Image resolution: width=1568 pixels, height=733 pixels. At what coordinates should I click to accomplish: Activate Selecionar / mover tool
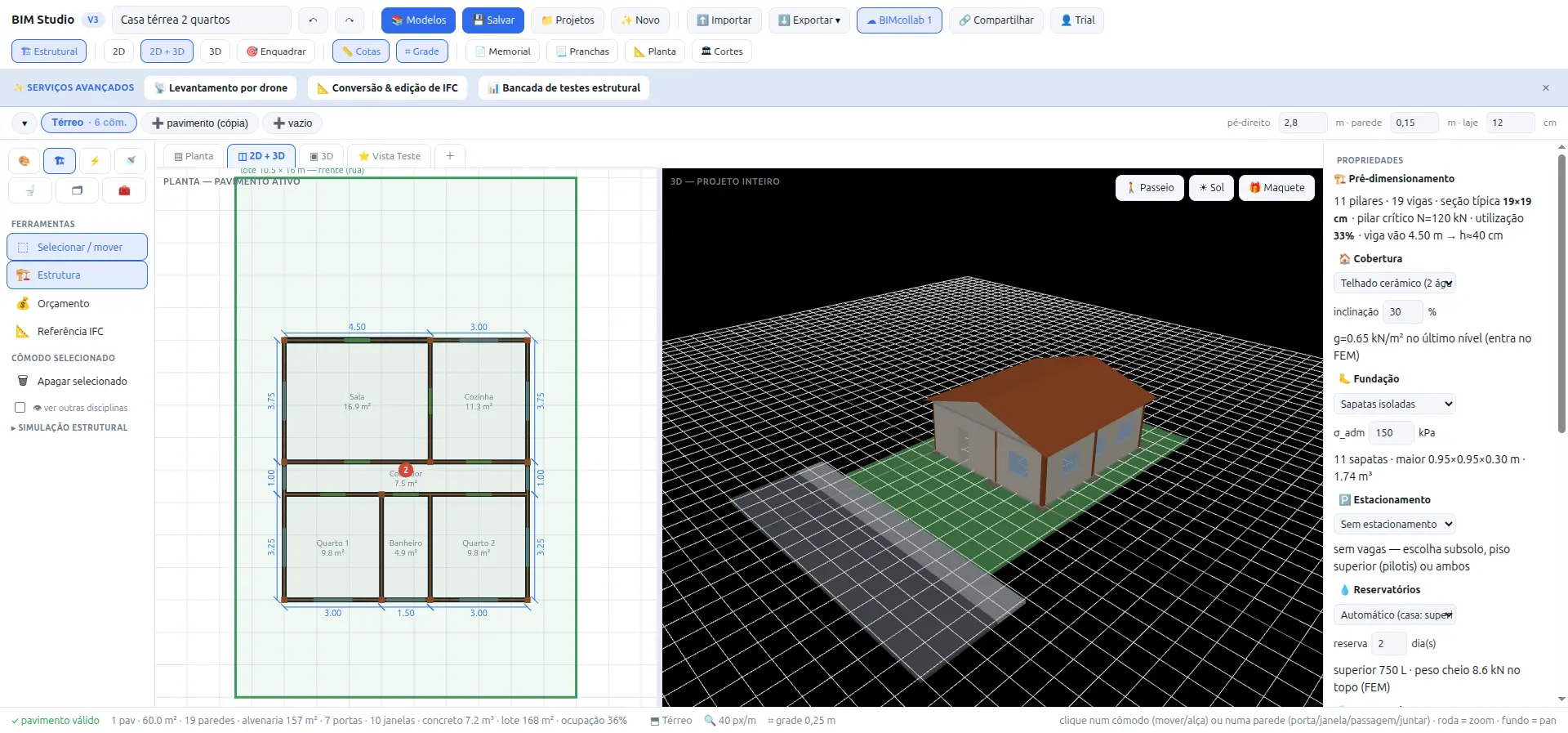click(78, 247)
